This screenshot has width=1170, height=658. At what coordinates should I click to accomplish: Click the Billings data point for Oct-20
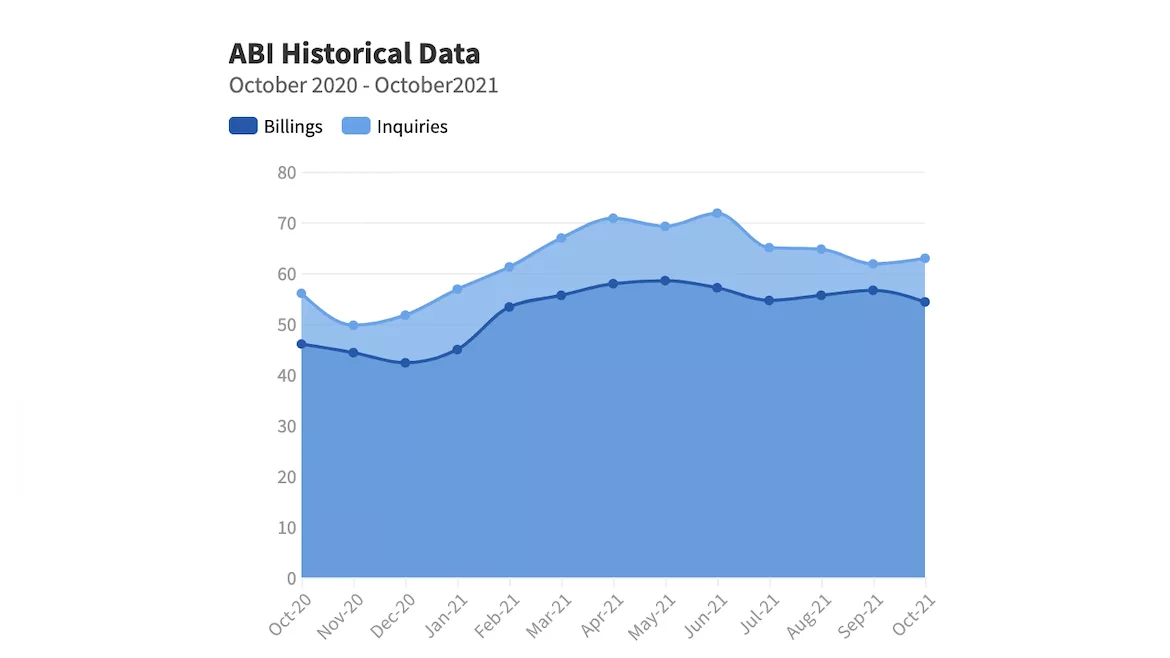301,345
